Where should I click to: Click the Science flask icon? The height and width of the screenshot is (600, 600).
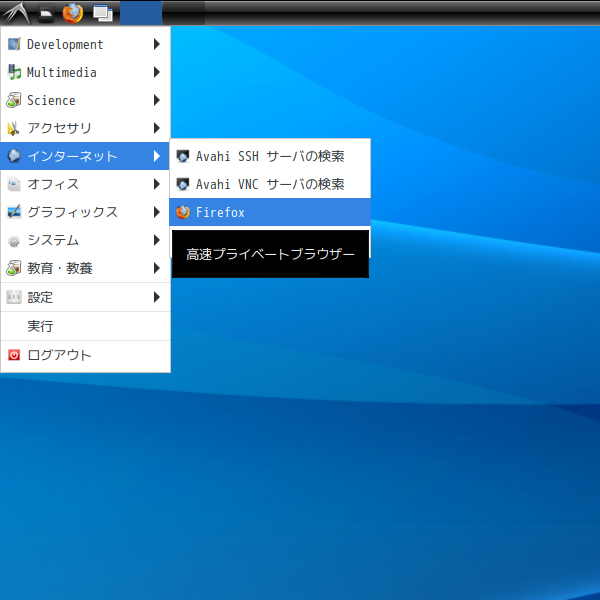tap(14, 100)
